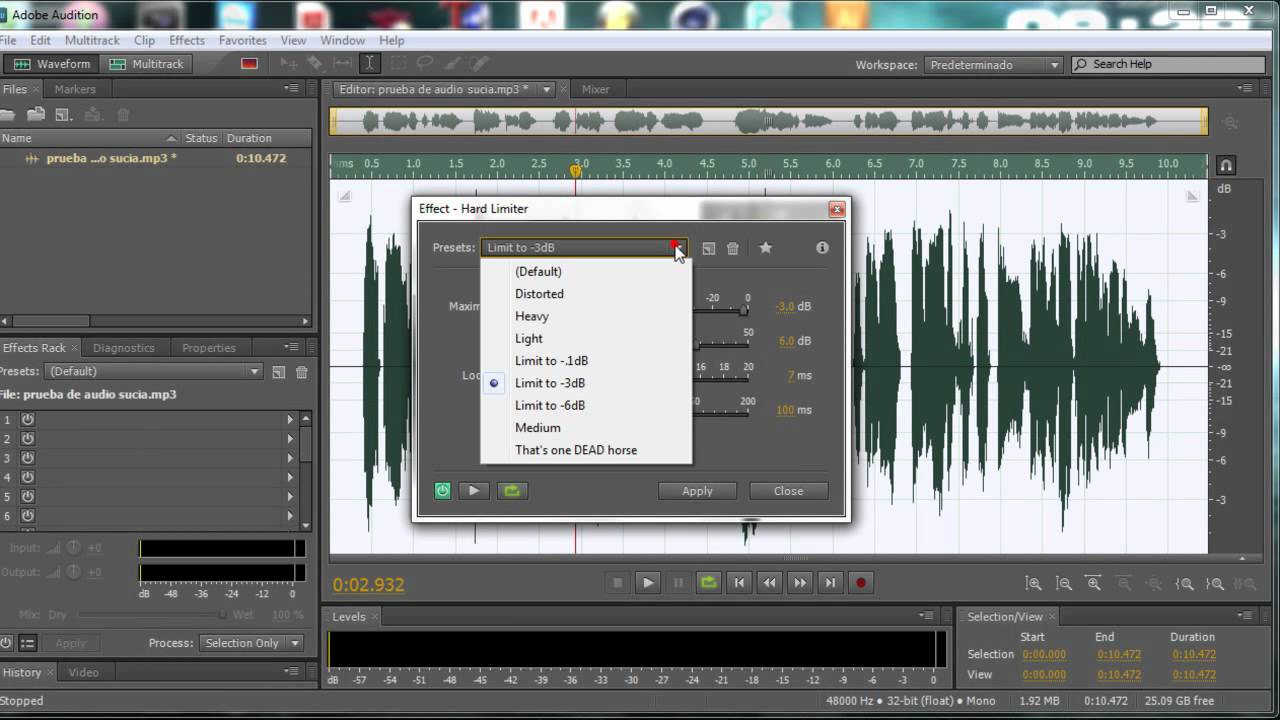Click the timeline playhead marker
The image size is (1280, 720).
tap(575, 171)
